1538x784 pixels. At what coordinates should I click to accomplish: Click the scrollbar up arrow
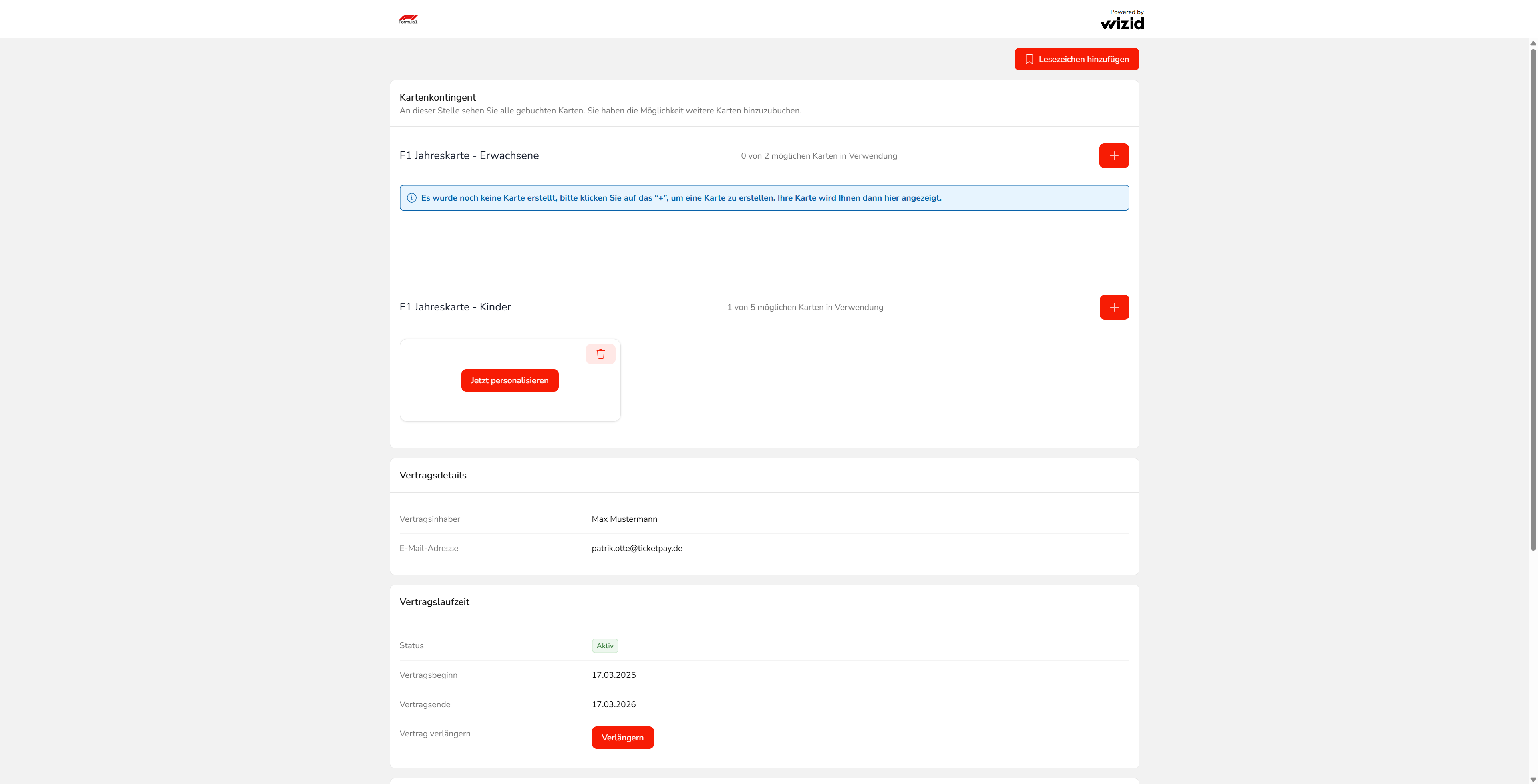tap(1533, 44)
